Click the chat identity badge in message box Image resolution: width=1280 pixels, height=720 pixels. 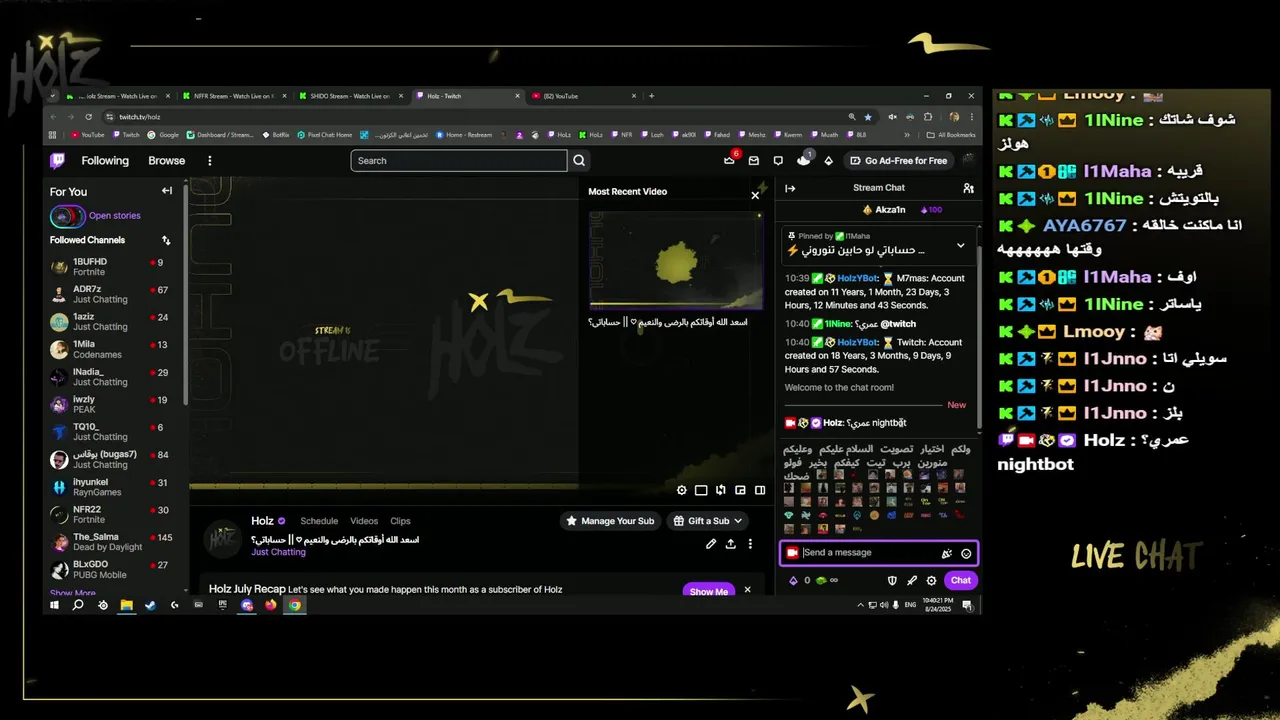(x=792, y=553)
